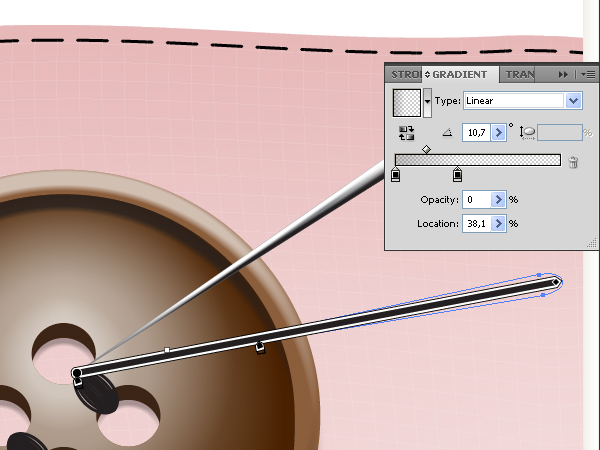Select the Gradient panel tab
600x450 pixels.
[460, 74]
